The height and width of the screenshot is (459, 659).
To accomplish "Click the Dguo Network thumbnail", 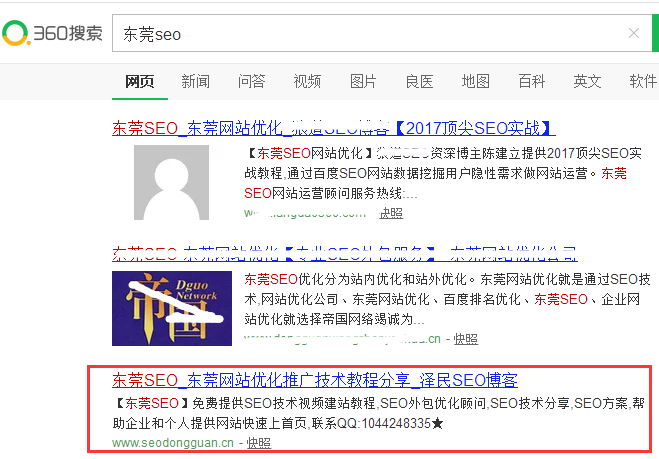I will click(172, 309).
